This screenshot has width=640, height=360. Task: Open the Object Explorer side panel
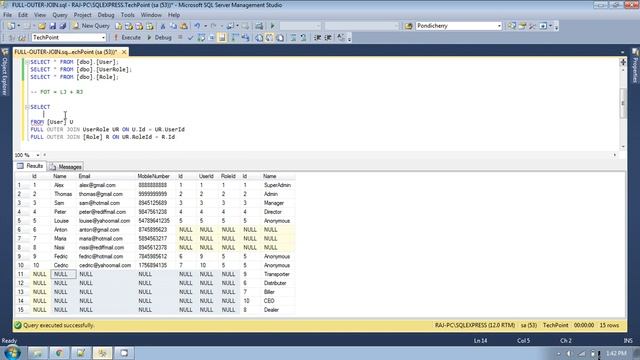pyautogui.click(x=5, y=72)
